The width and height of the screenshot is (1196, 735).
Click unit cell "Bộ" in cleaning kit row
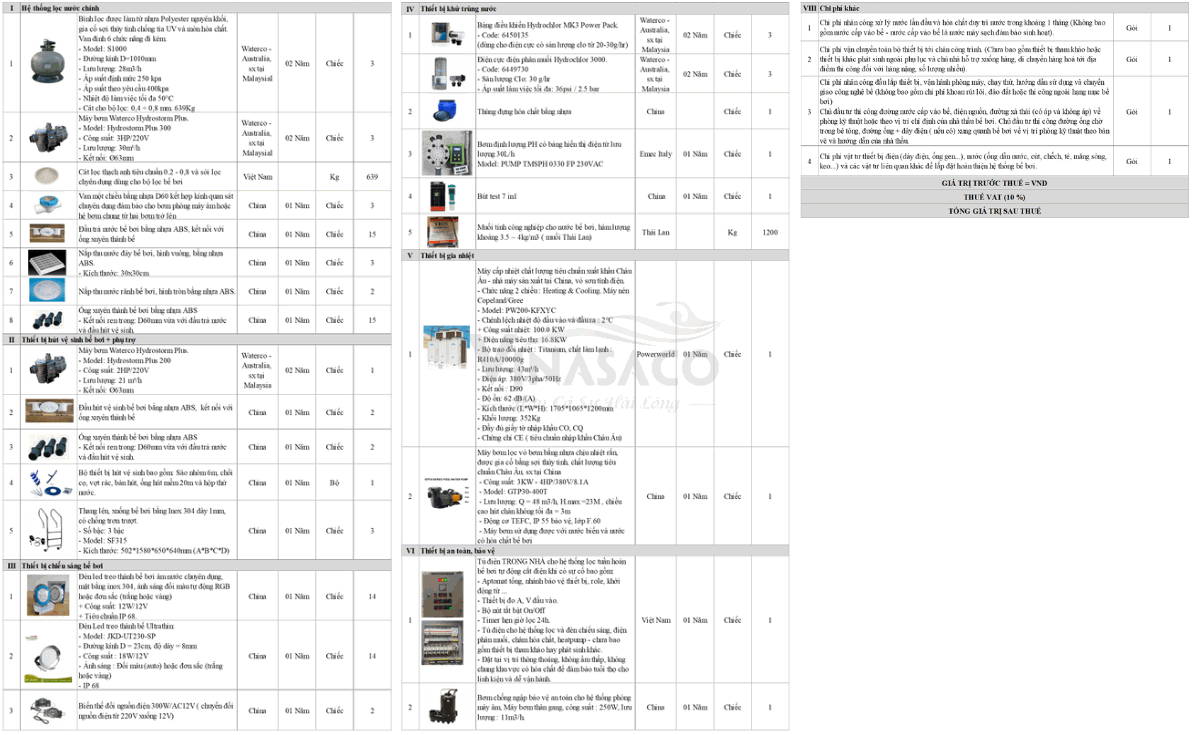tap(334, 483)
